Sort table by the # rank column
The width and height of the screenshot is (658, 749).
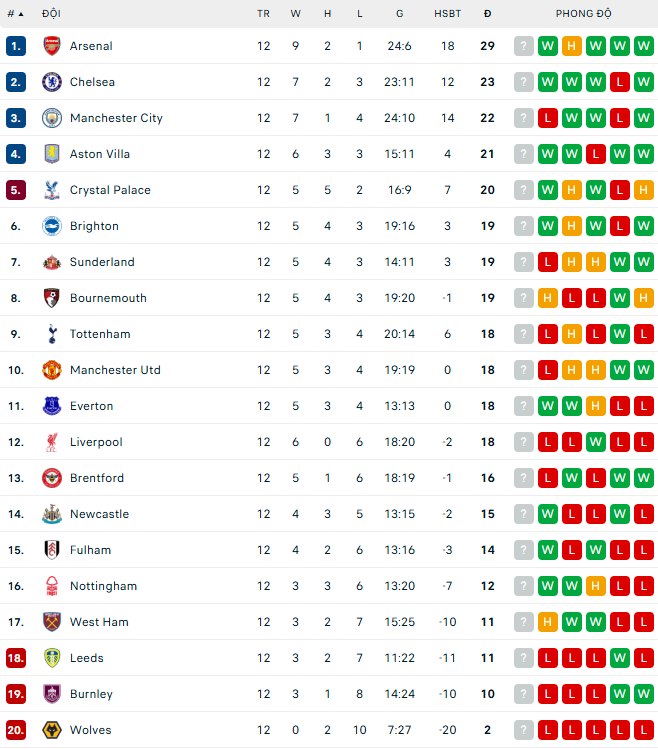pyautogui.click(x=14, y=14)
